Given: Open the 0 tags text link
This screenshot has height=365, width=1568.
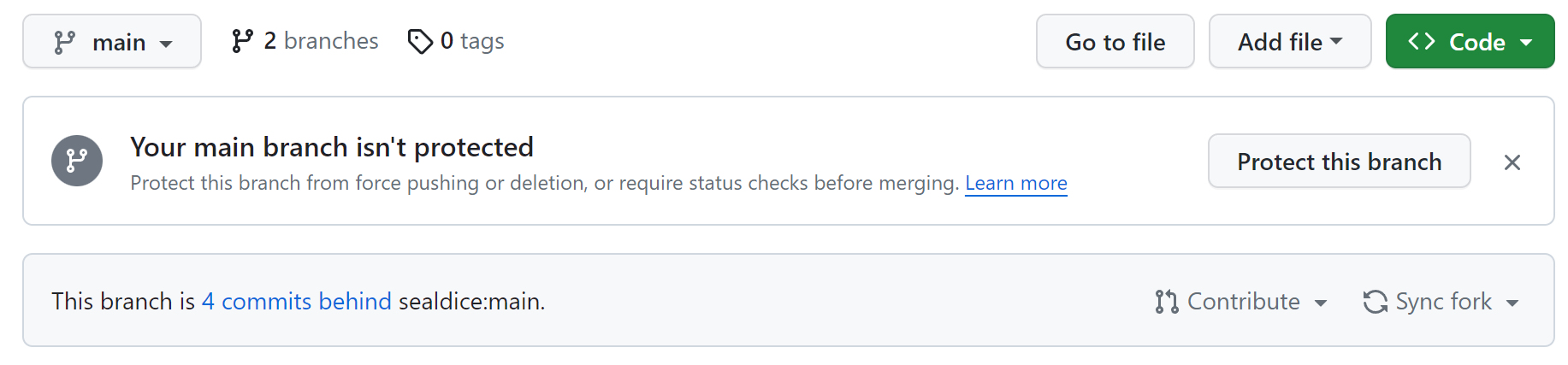Looking at the screenshot, I should click(472, 41).
